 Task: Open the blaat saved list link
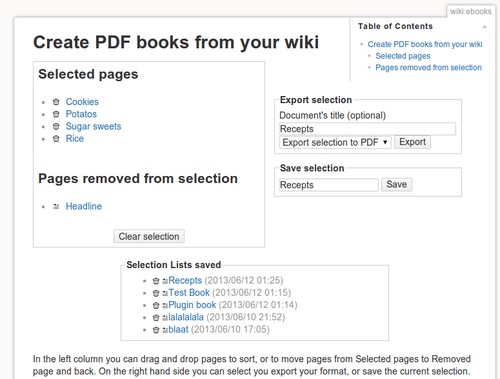178,330
